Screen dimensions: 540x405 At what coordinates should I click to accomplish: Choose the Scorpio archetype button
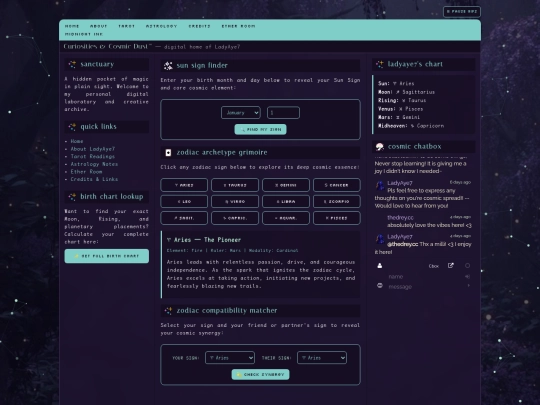coord(337,201)
